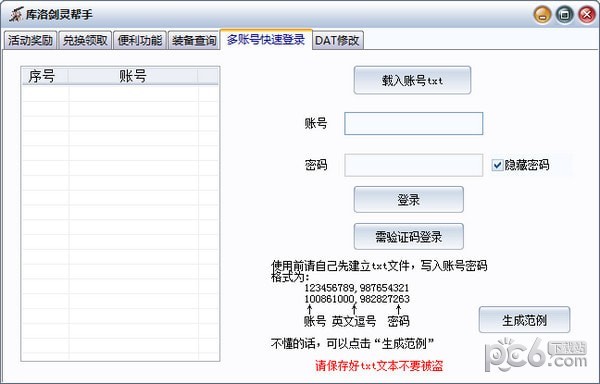Select the 多账号快速登录 tab
This screenshot has width=600, height=384.
(x=266, y=39)
